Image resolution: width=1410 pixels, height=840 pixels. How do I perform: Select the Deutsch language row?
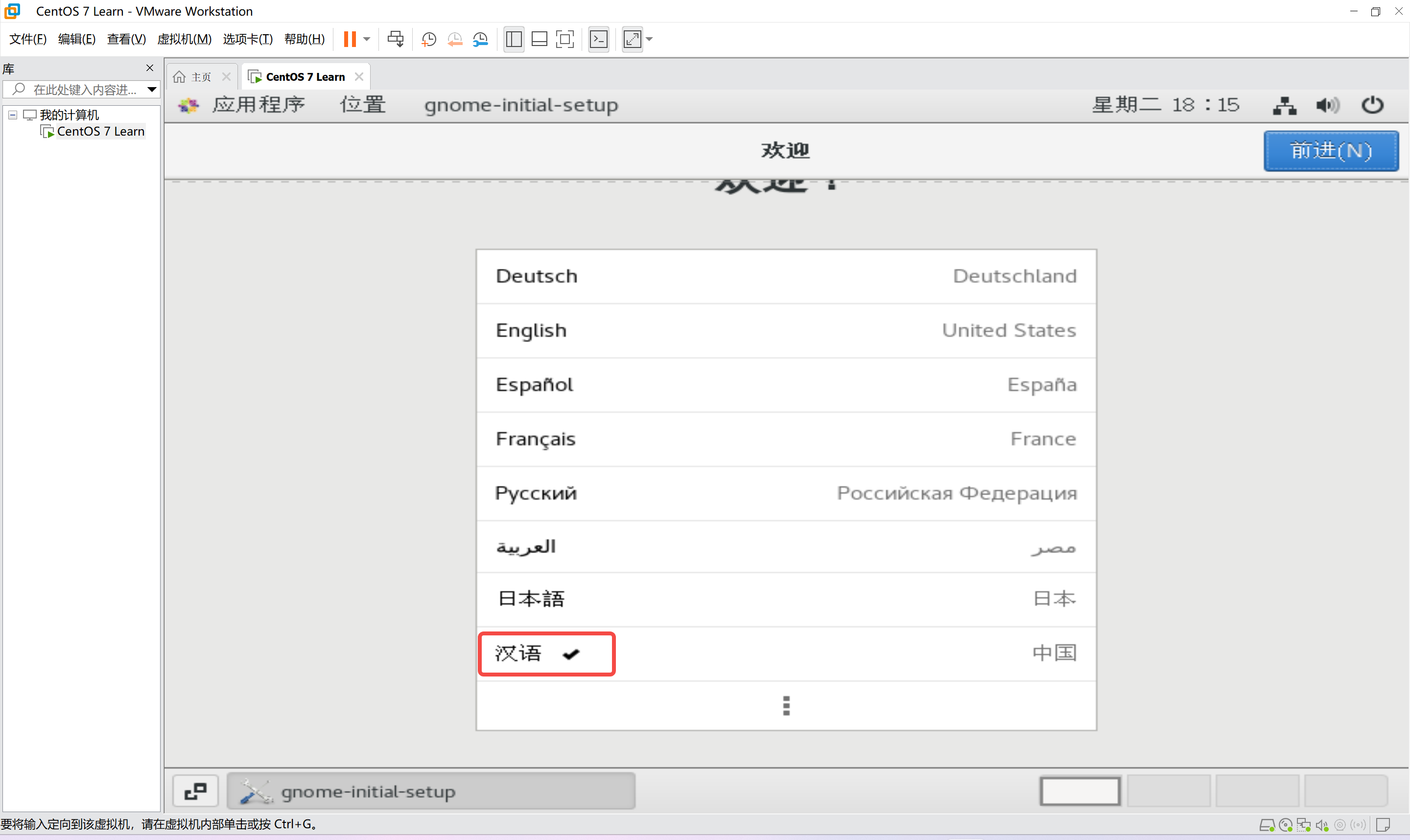[786, 277]
